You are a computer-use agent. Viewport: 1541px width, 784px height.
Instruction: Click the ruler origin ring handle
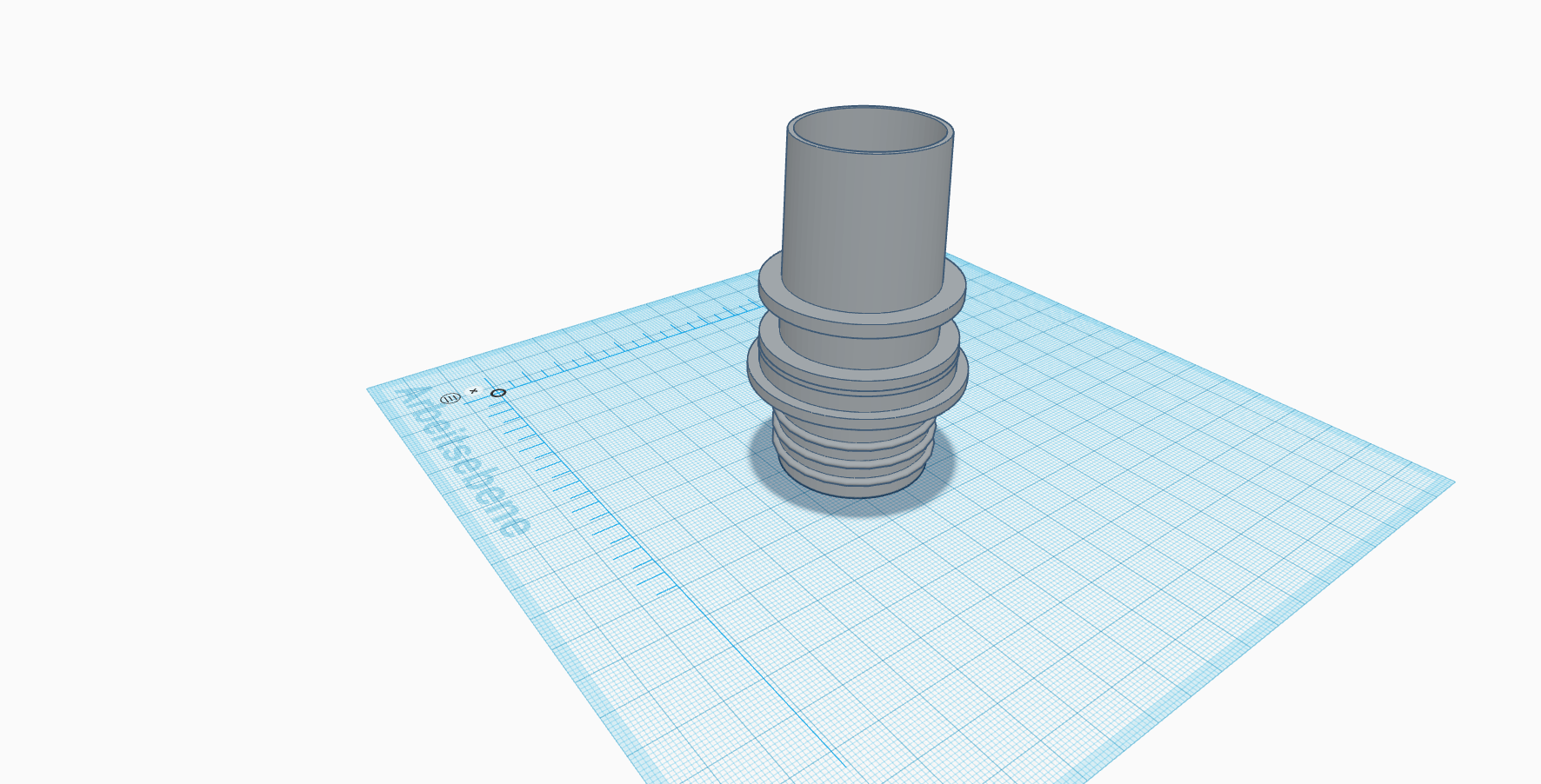coord(498,393)
